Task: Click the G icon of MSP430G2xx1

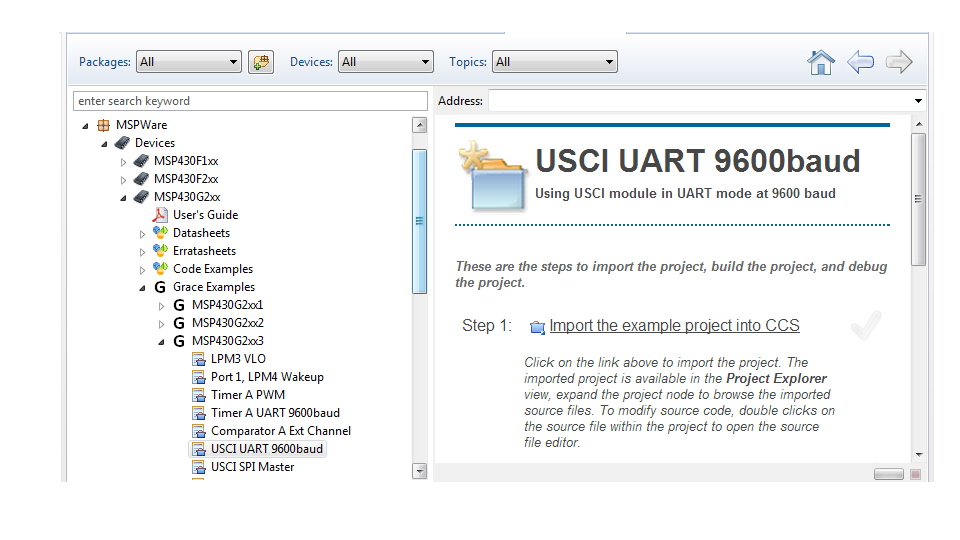Action: tap(179, 305)
